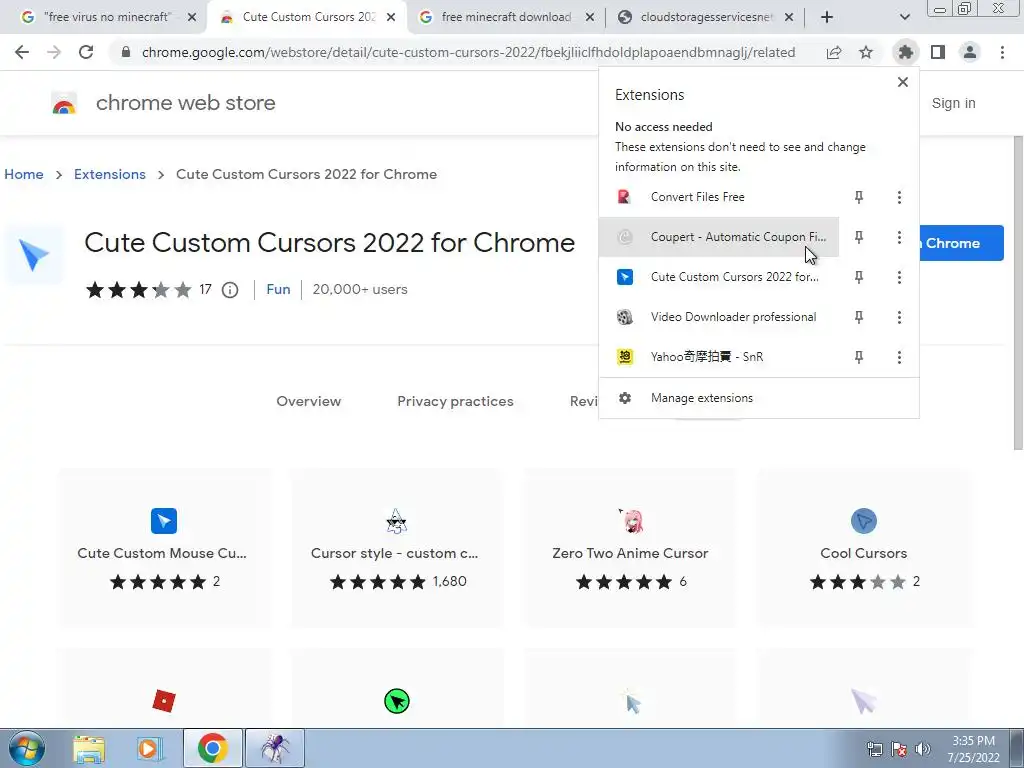
Task: Click the Yahoo SnR extension icon
Action: tap(624, 357)
